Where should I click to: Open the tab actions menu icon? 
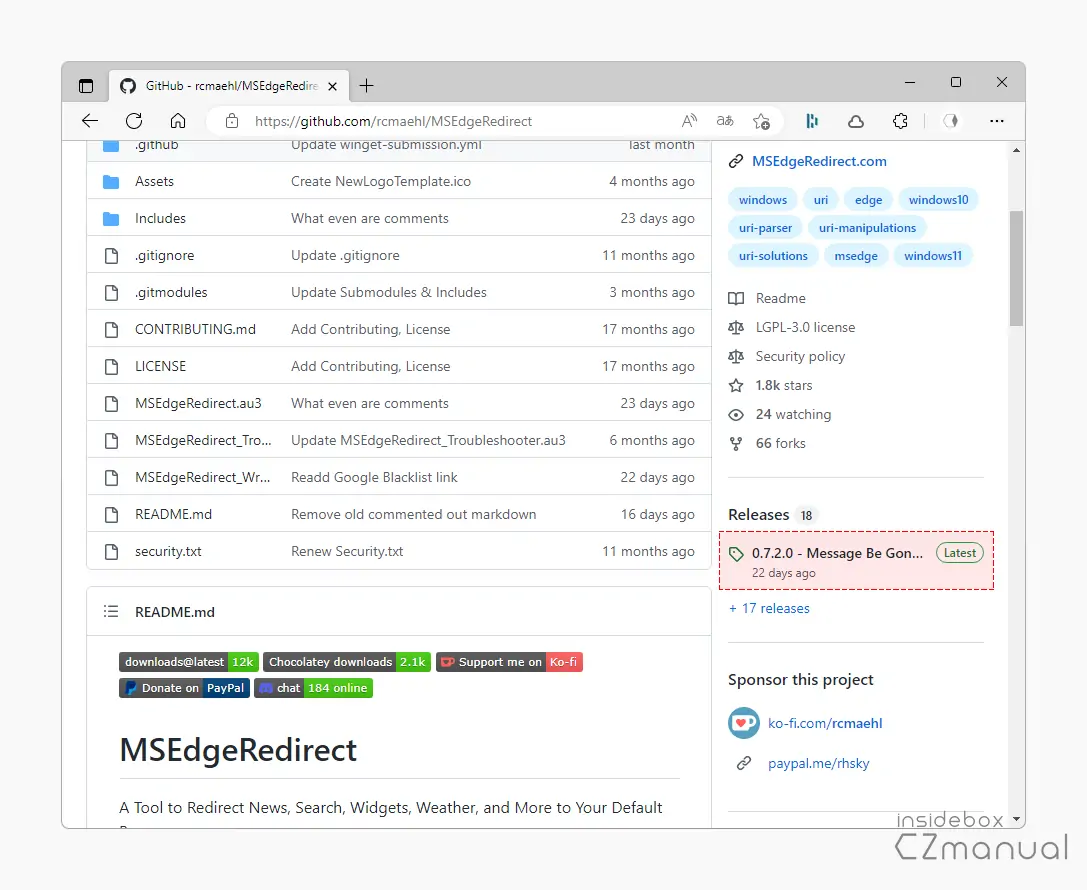point(86,86)
